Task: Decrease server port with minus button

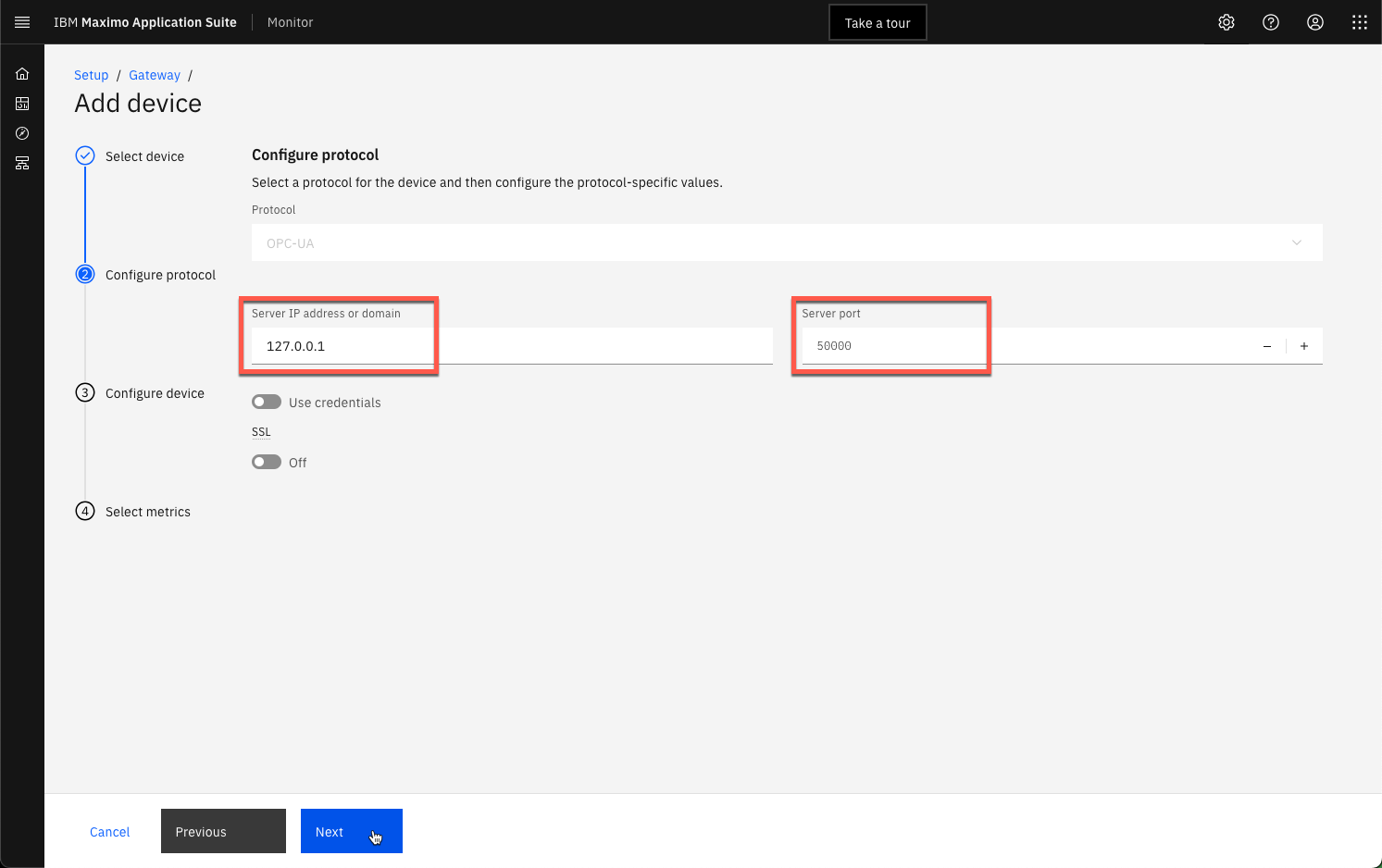Action: [1267, 346]
